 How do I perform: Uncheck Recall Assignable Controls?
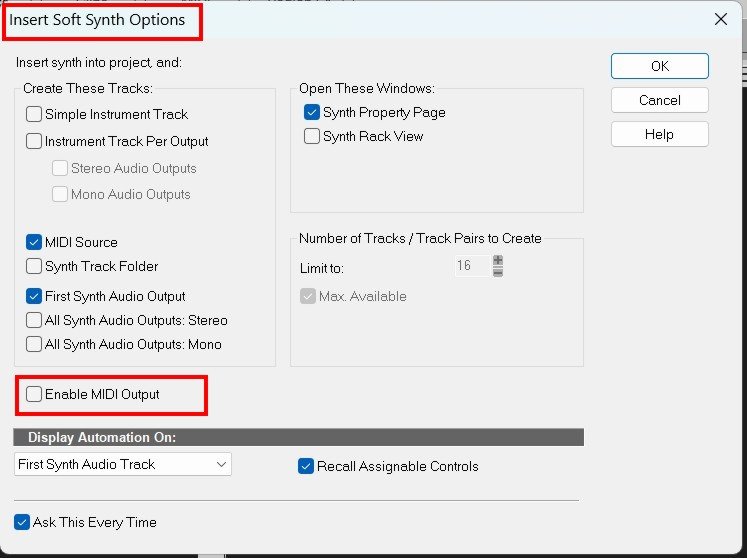pos(307,466)
